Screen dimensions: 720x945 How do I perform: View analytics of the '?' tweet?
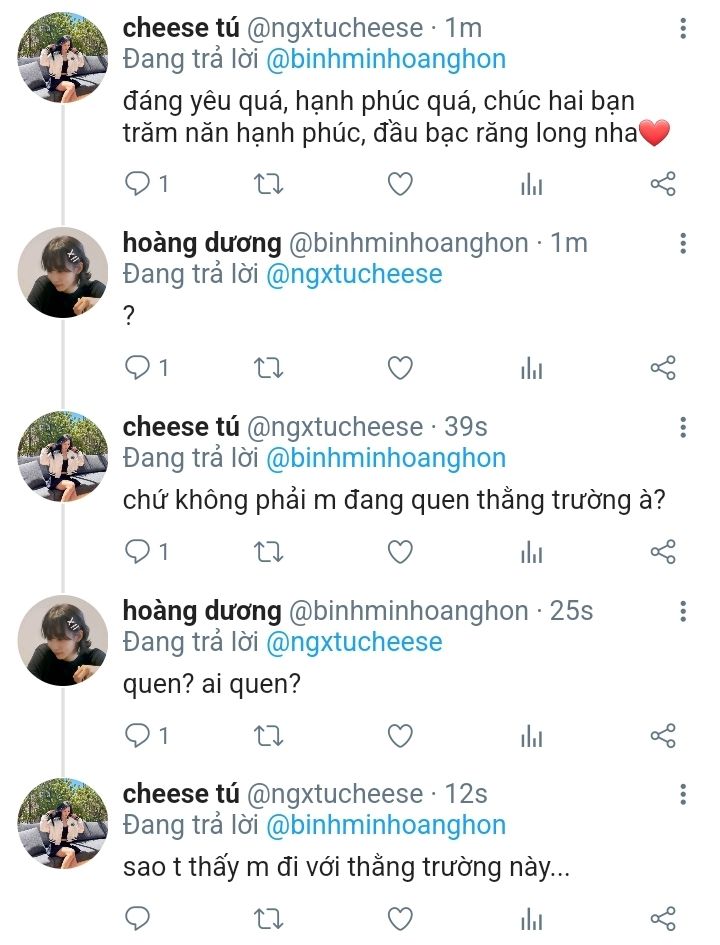[x=531, y=368]
